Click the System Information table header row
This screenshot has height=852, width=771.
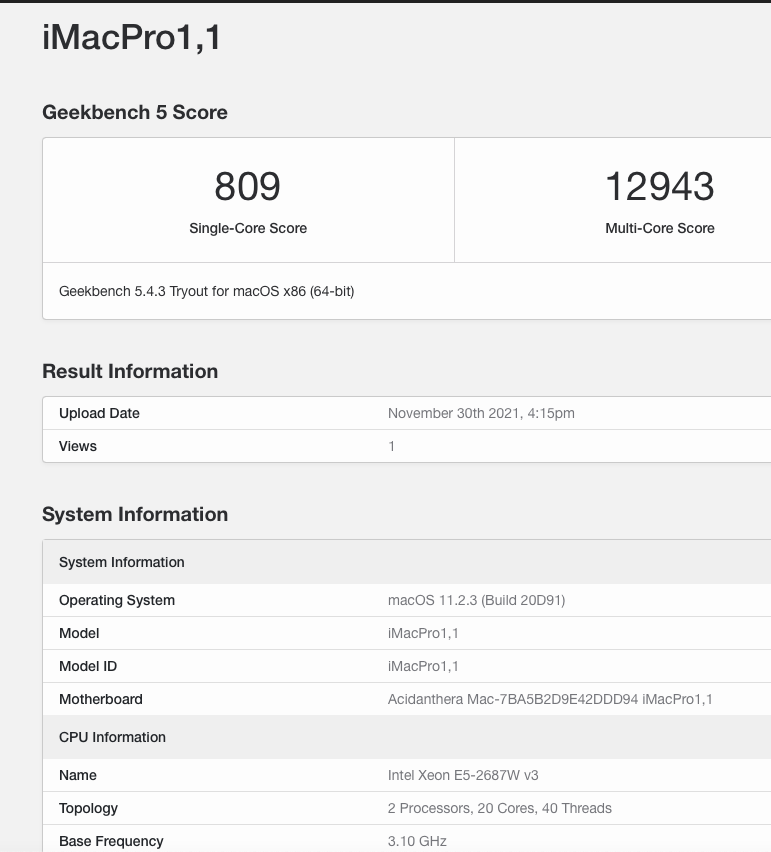(406, 562)
